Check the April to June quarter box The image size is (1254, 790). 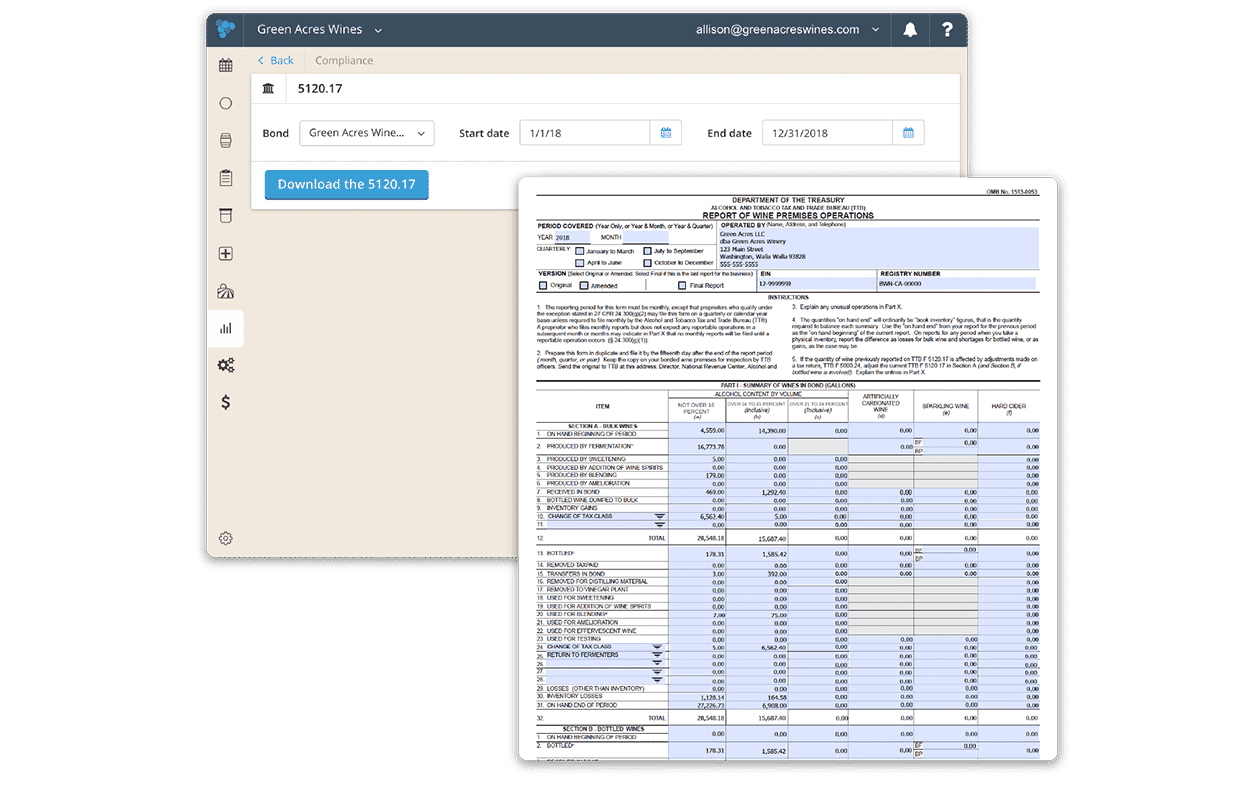point(579,263)
